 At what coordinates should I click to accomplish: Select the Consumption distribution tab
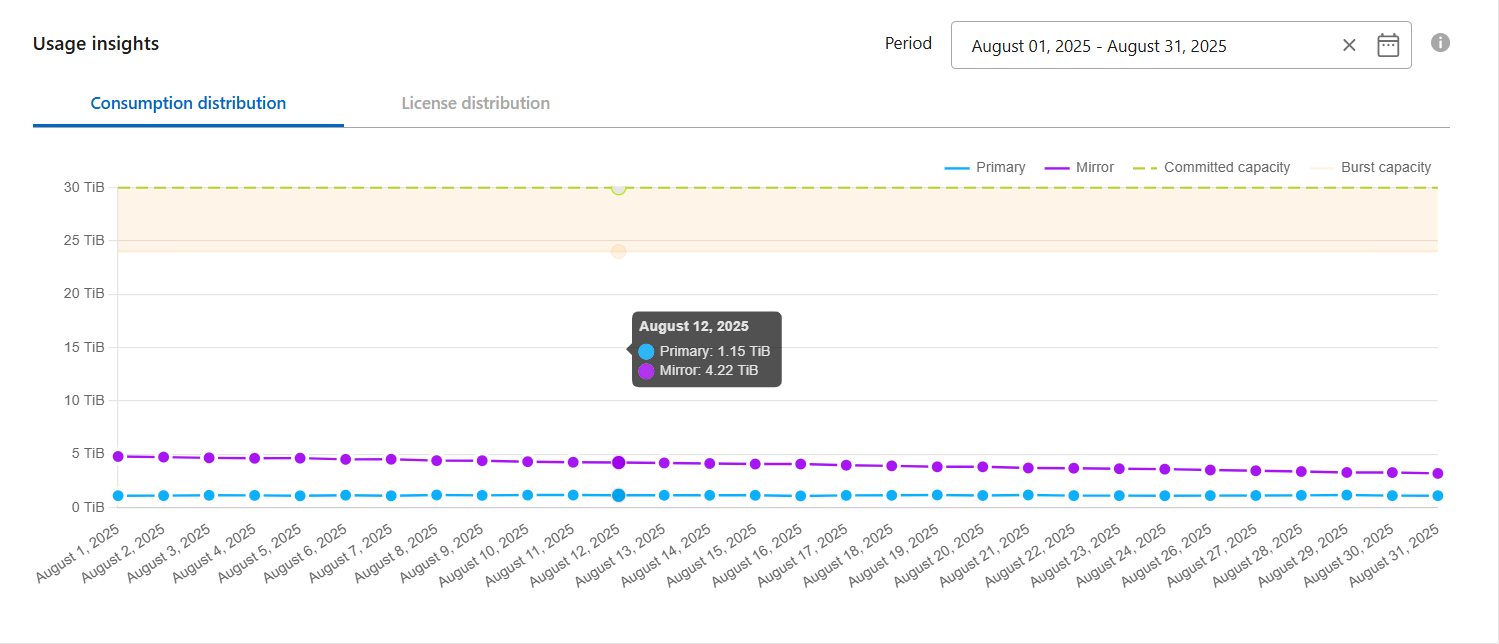(188, 103)
